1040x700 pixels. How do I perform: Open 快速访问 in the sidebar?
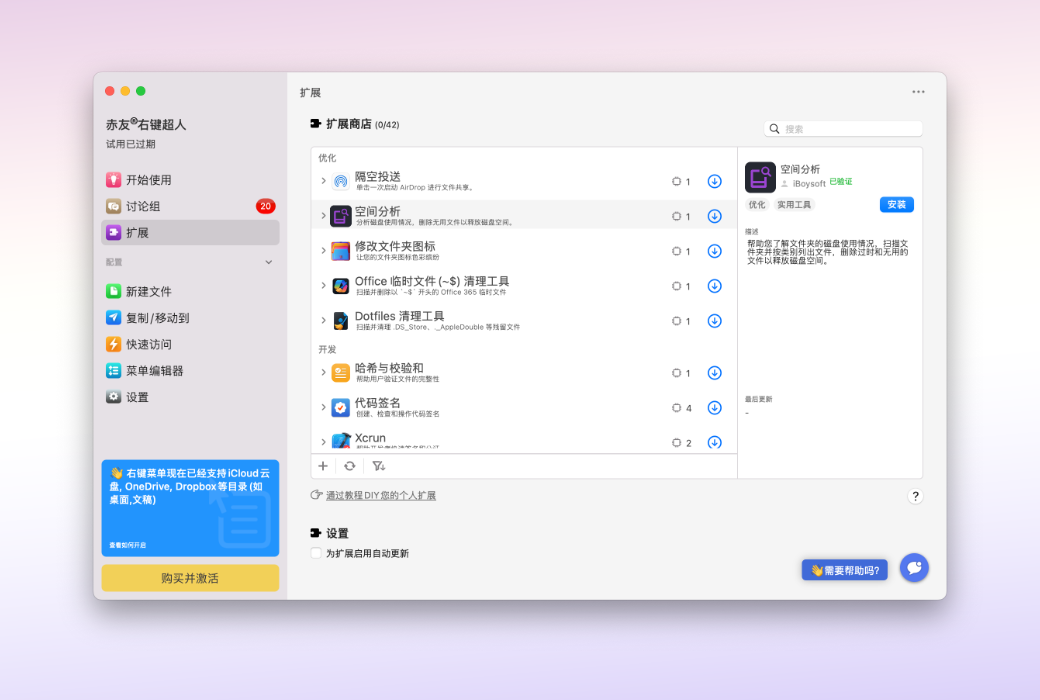click(x=190, y=344)
